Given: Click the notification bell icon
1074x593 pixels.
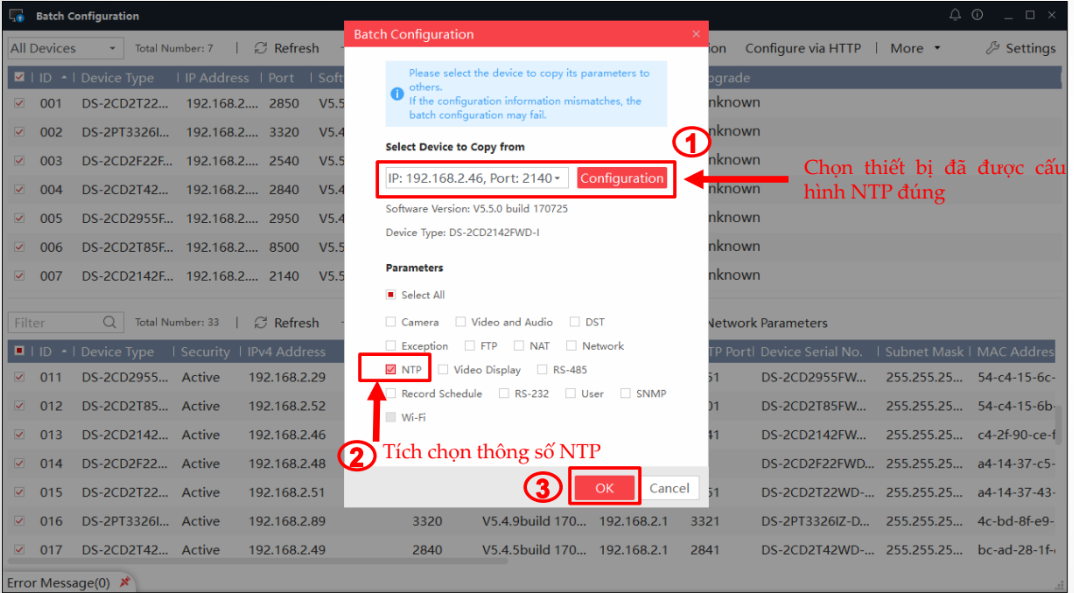Looking at the screenshot, I should pos(955,15).
